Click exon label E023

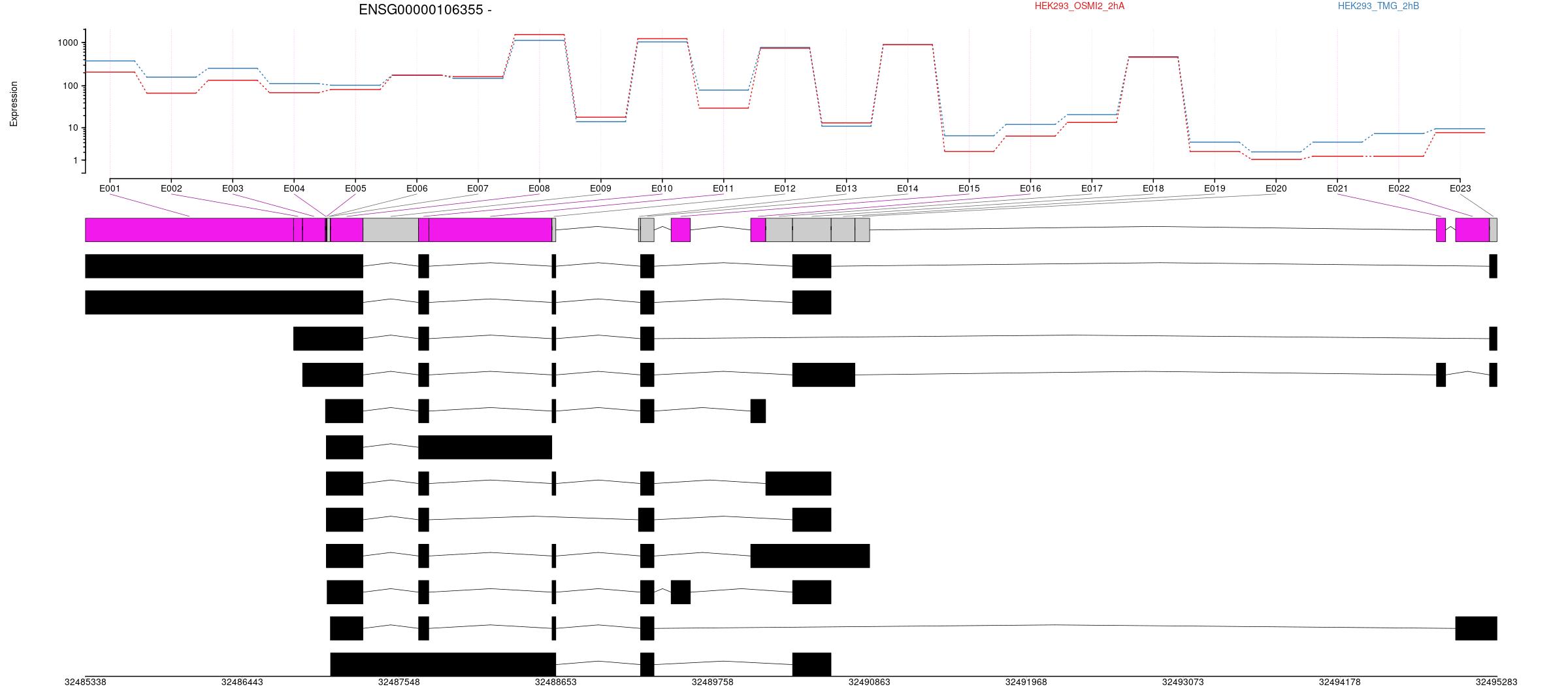point(1460,189)
